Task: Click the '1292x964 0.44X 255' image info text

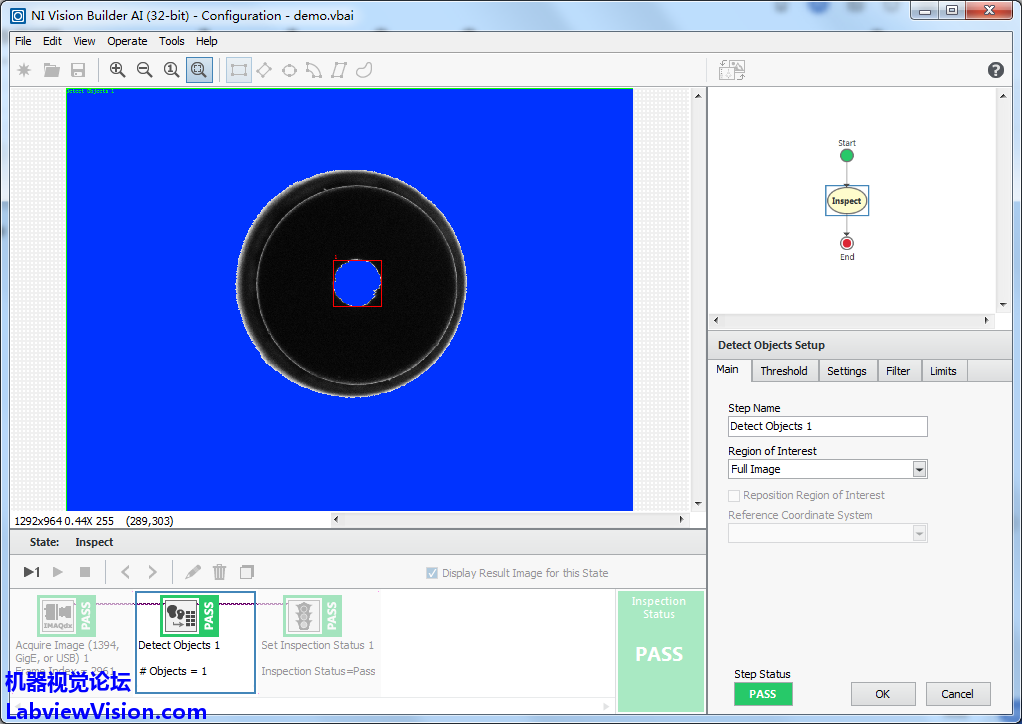Action: 64,521
